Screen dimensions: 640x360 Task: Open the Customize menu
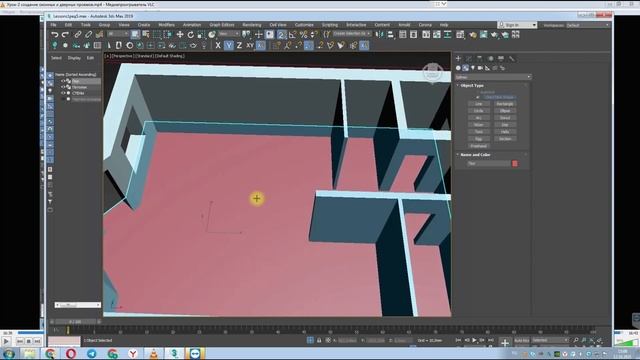pyautogui.click(x=304, y=25)
